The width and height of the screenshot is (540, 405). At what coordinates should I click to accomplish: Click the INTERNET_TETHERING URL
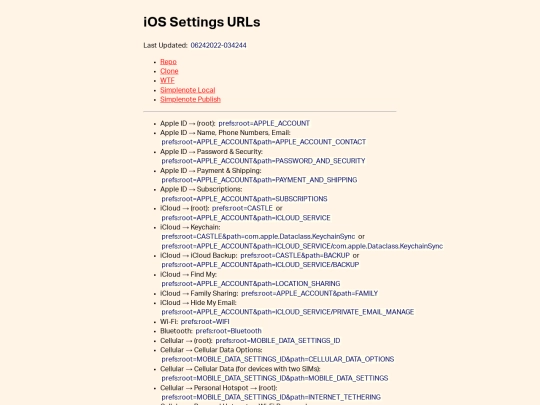click(271, 397)
